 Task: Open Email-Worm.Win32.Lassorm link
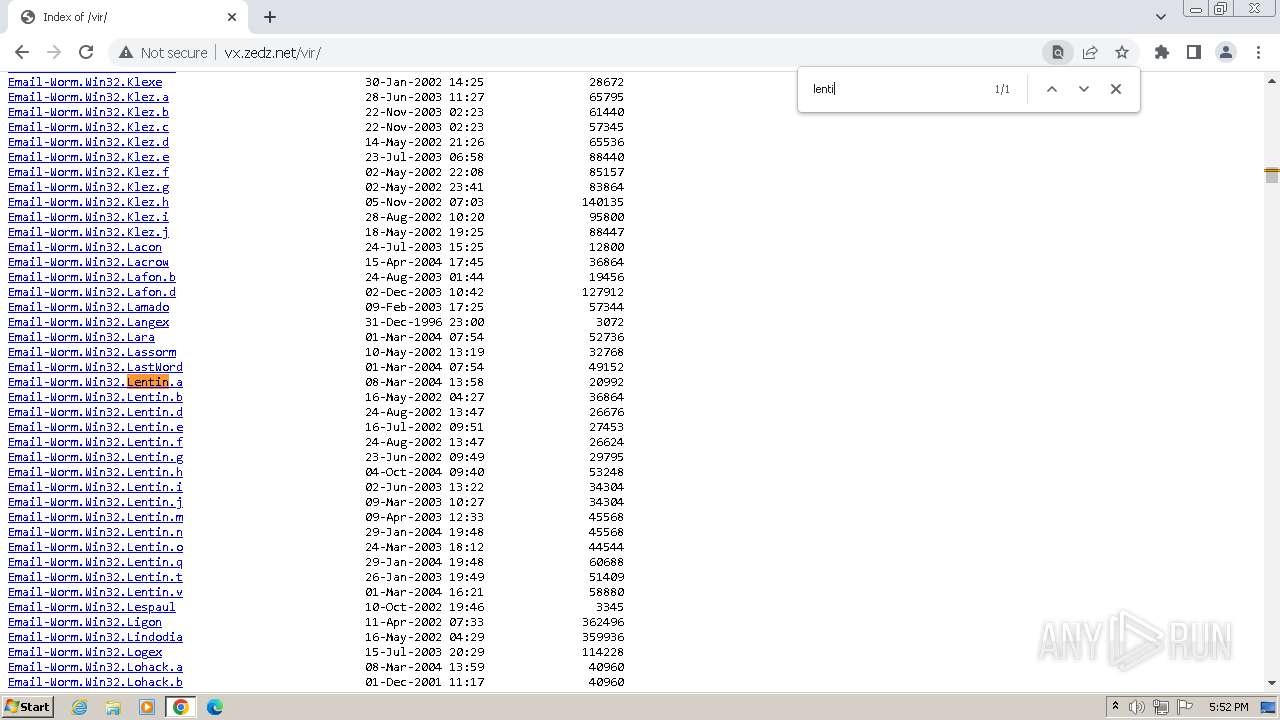coord(92,352)
